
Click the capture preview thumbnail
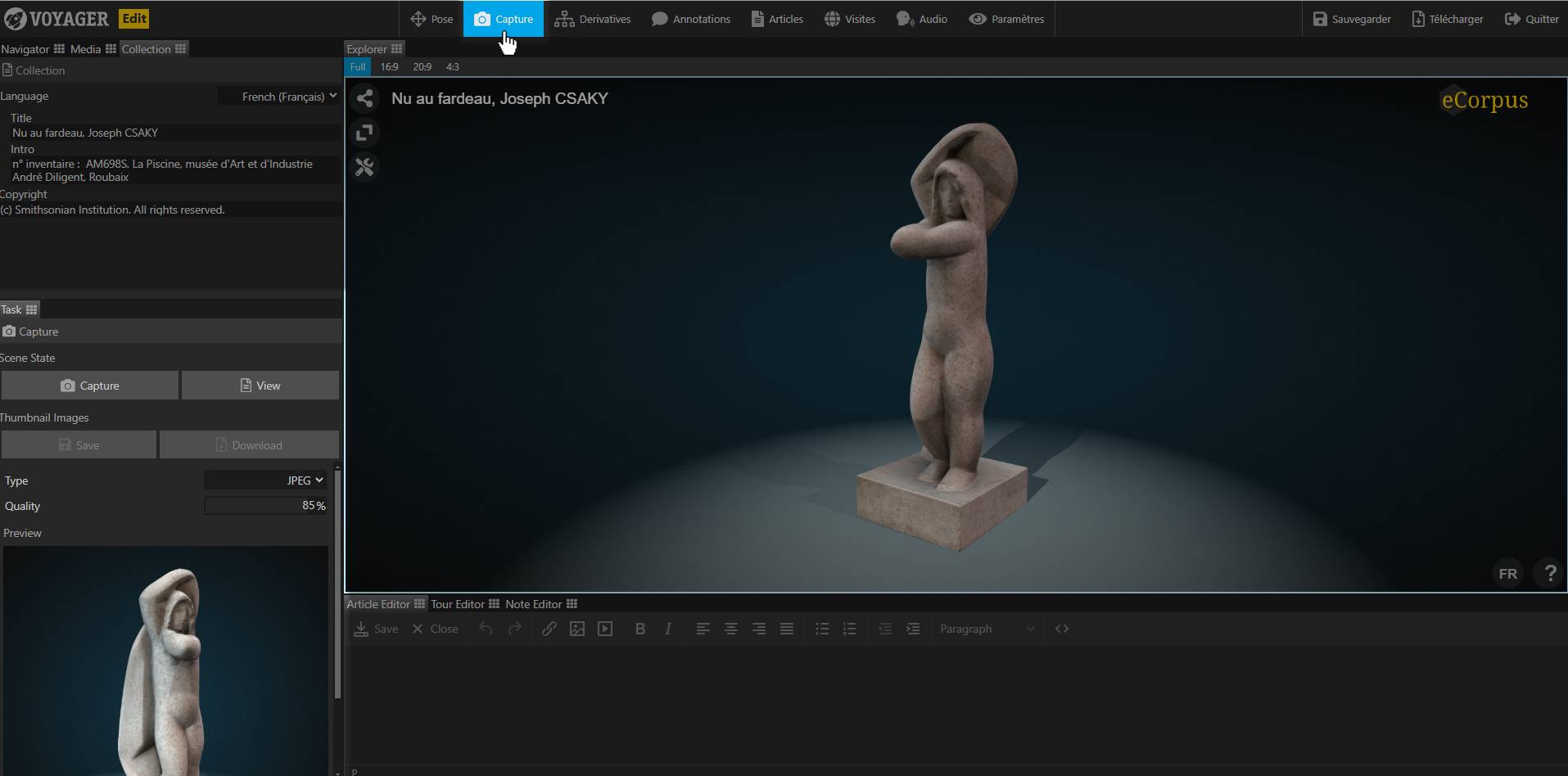point(165,661)
